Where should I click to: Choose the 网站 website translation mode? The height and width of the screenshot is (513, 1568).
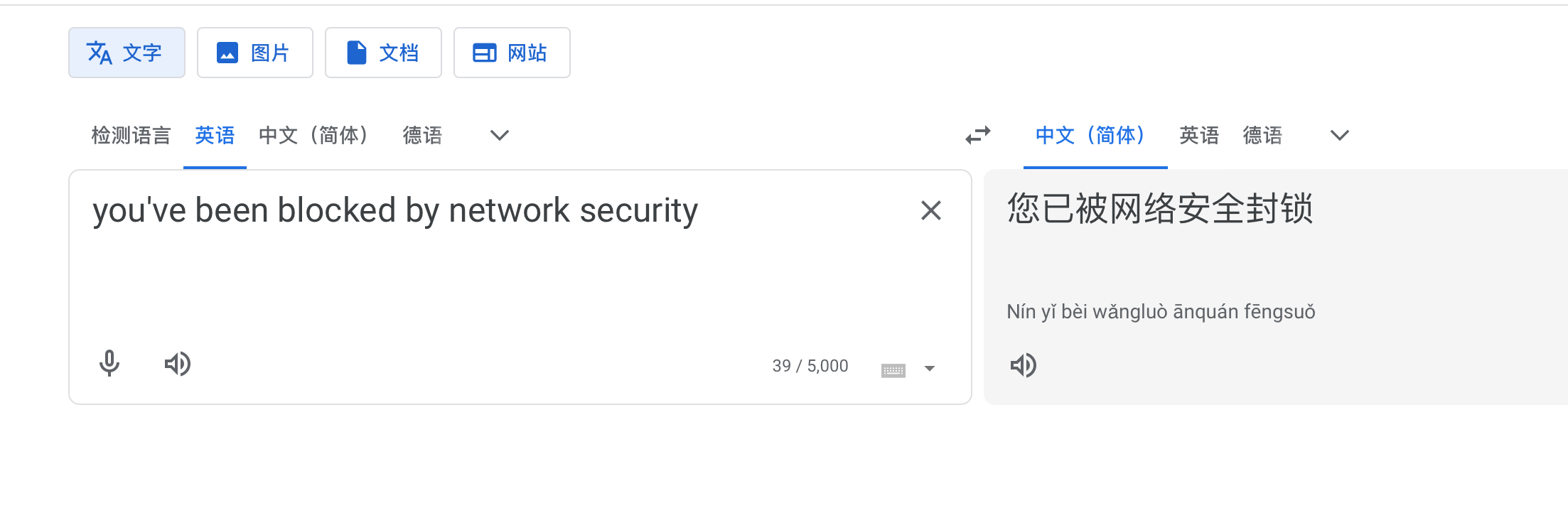[x=512, y=53]
